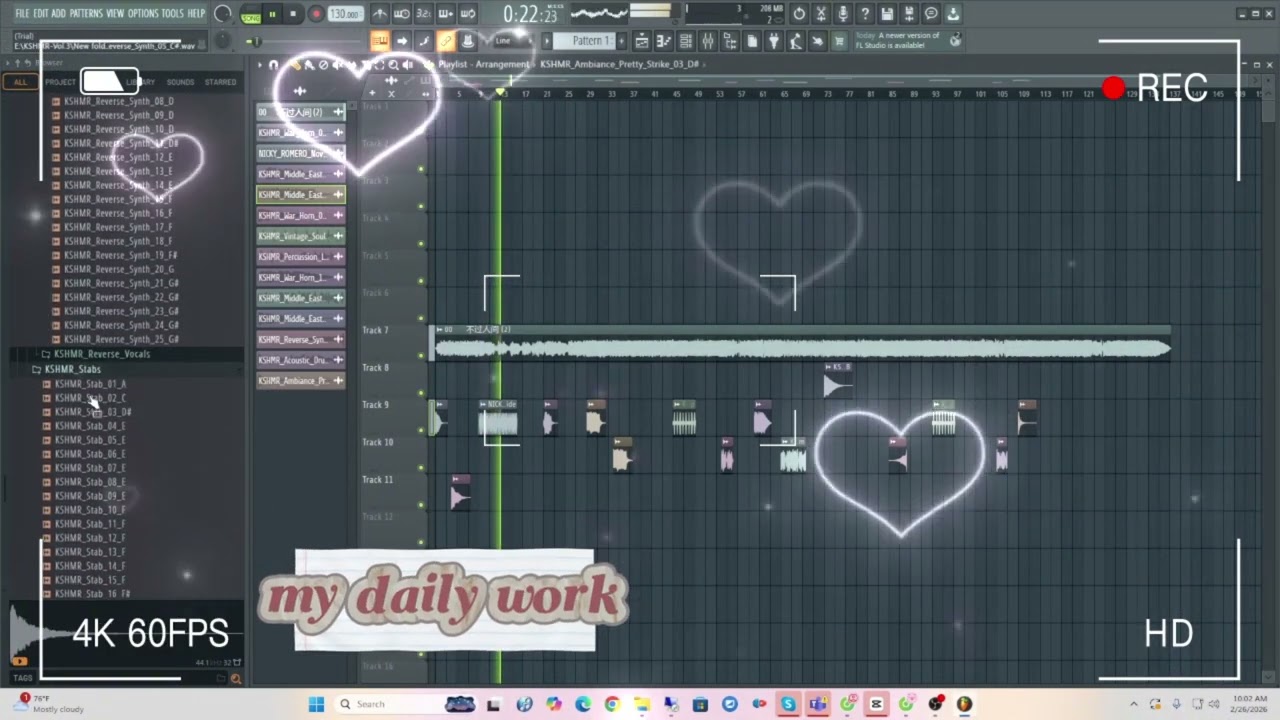Screen dimensions: 1280x720
Task: Click the stop button in transport
Action: tap(293, 14)
